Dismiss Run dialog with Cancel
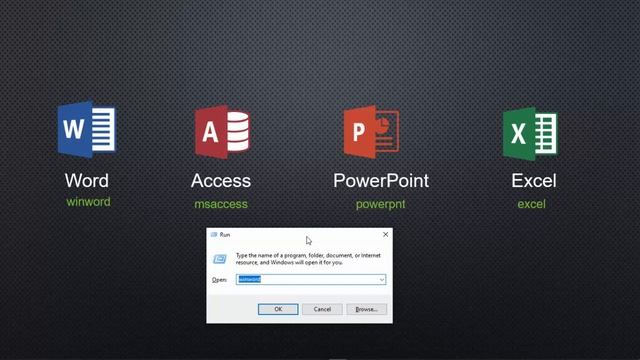Image resolution: width=640 pixels, height=360 pixels. [x=322, y=309]
